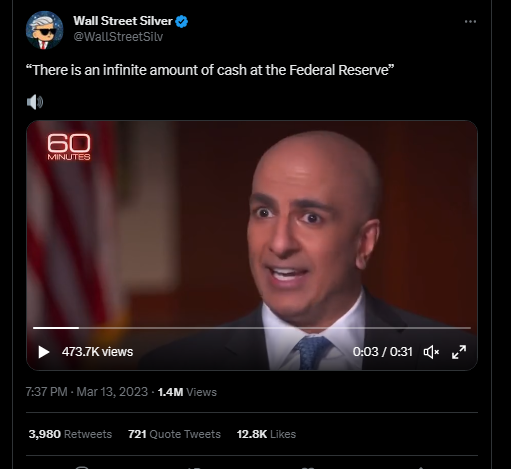Click the 473.7K views label on video
Screen dimensions: 511x469
click(x=97, y=352)
